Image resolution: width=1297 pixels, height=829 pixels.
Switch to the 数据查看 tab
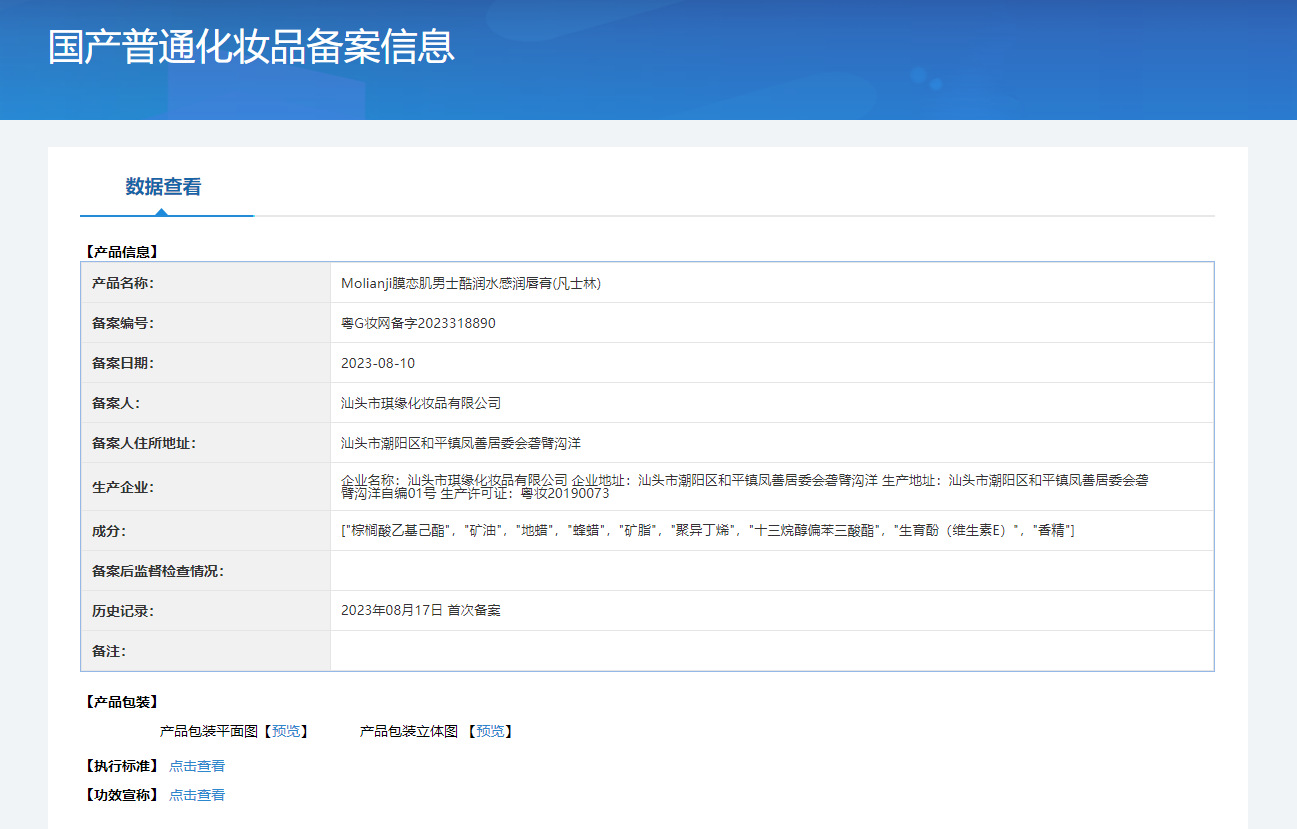(163, 187)
